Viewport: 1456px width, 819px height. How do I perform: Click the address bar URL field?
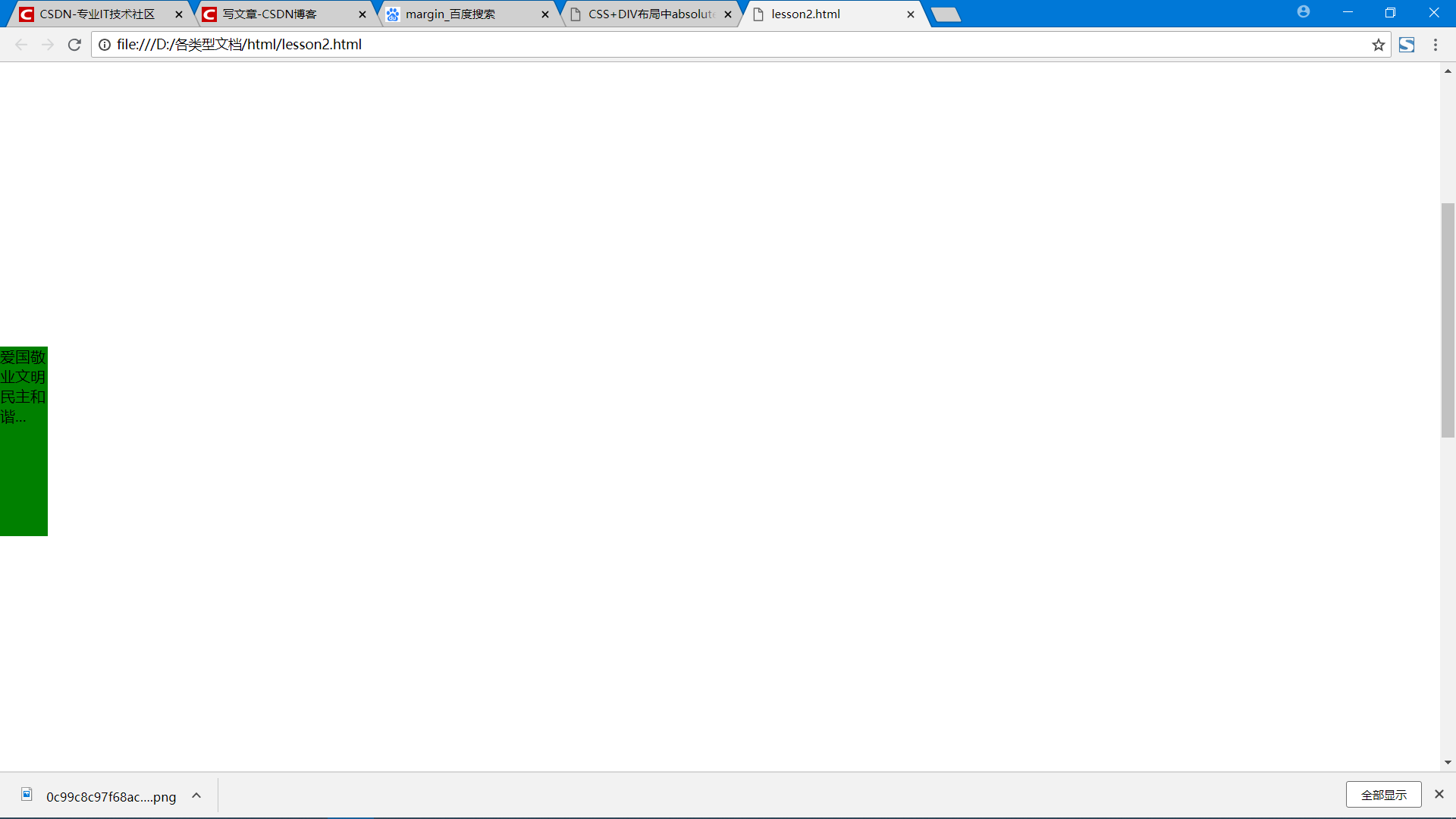[682, 45]
